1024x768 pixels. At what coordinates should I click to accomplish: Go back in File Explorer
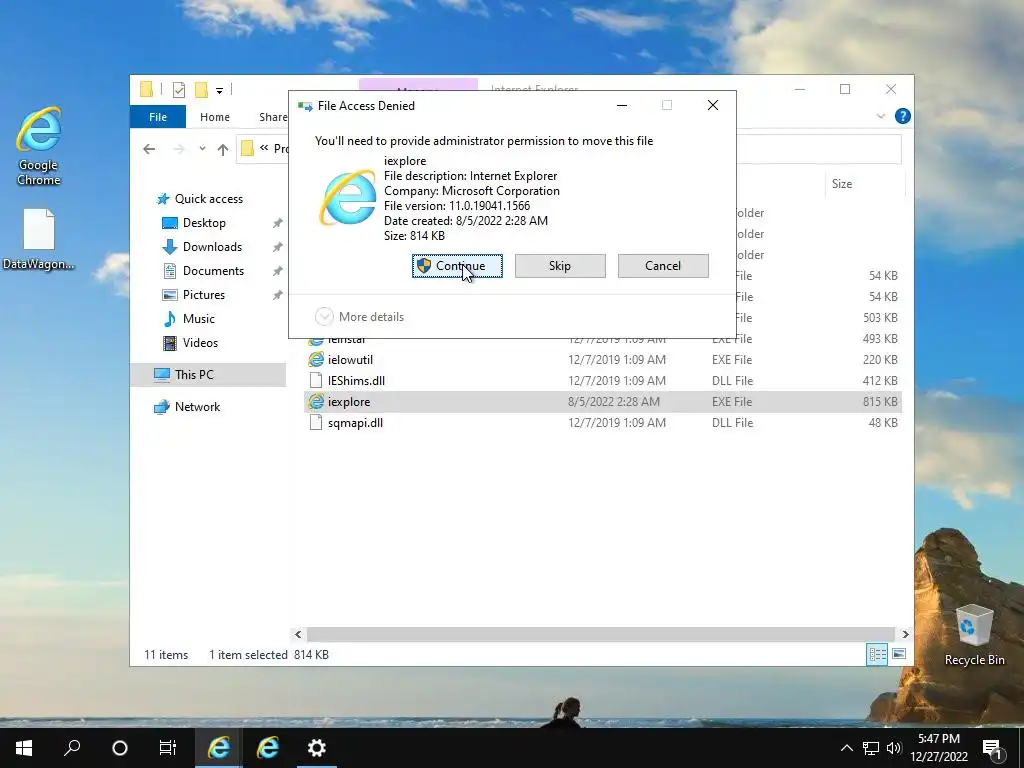[149, 149]
